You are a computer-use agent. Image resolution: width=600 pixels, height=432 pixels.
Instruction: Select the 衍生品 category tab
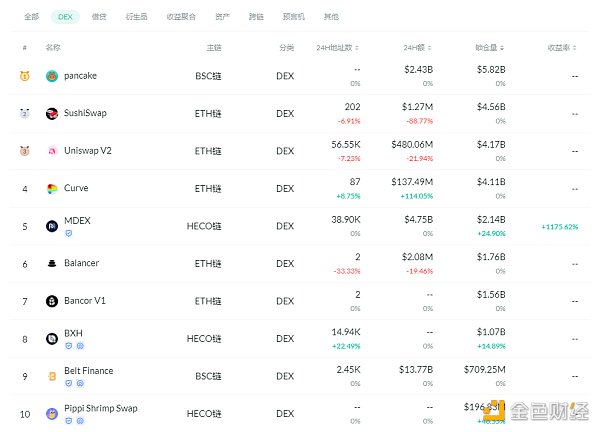coord(135,17)
